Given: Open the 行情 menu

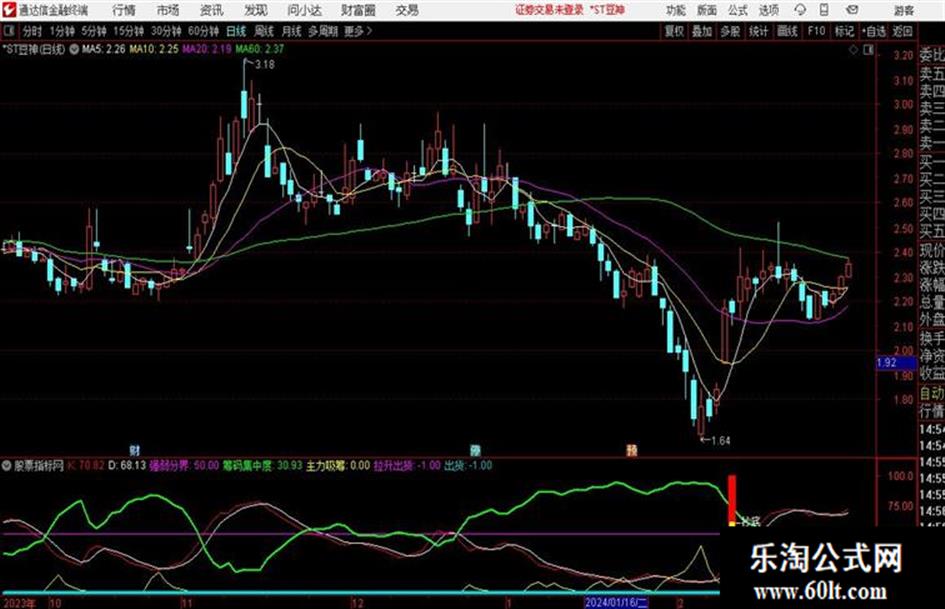Looking at the screenshot, I should pyautogui.click(x=124, y=10).
